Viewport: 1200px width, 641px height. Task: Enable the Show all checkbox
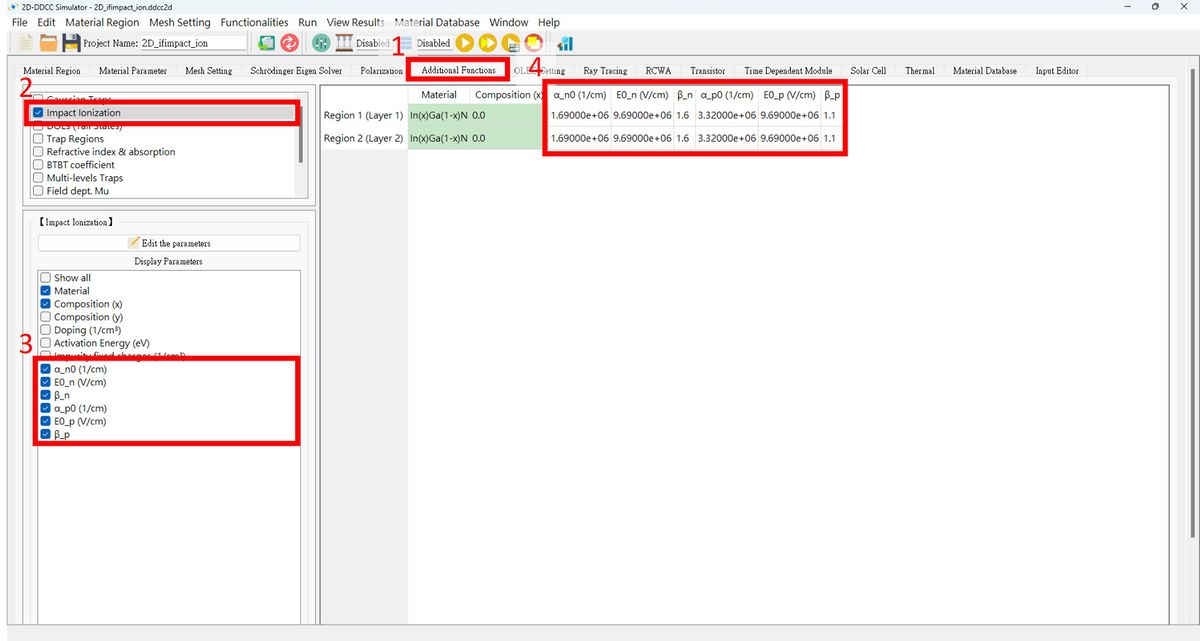point(45,278)
